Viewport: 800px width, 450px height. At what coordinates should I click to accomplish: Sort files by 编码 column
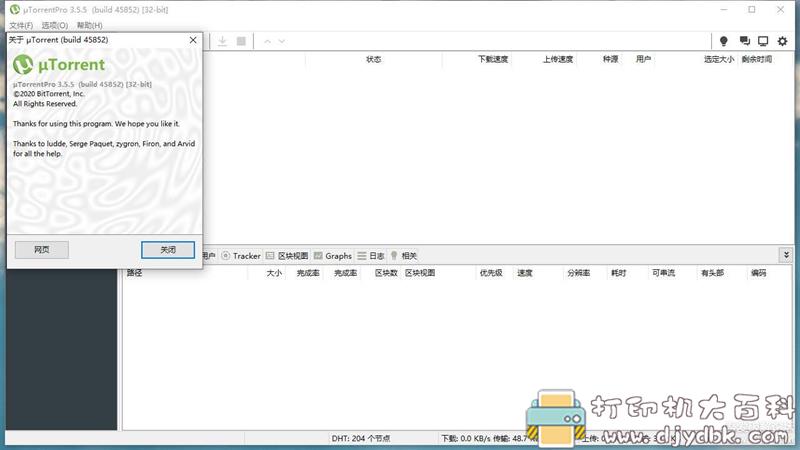[758, 273]
